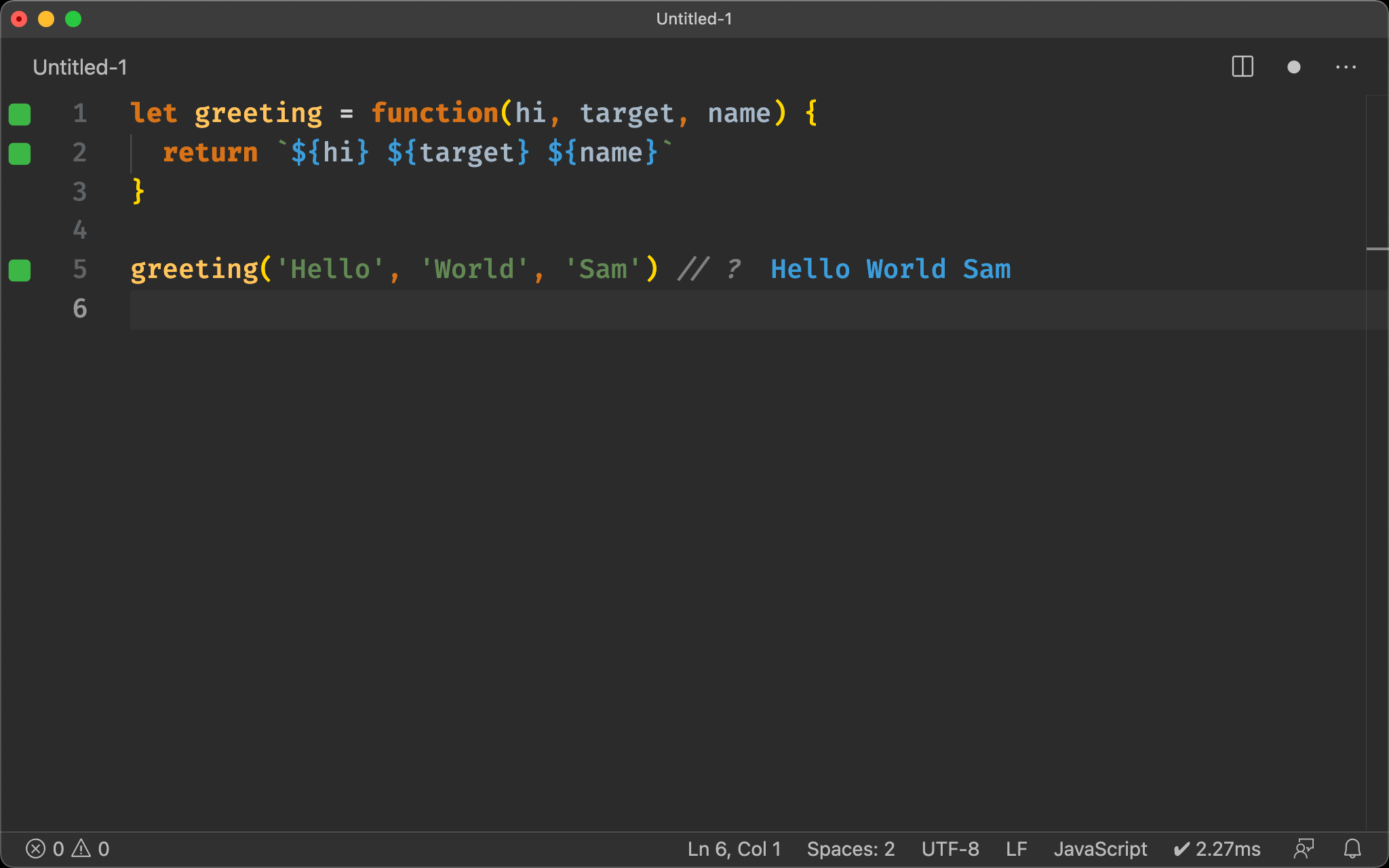Click Ln 6, Col 1 to go to line
Screen dimensions: 1389x868
[733, 848]
